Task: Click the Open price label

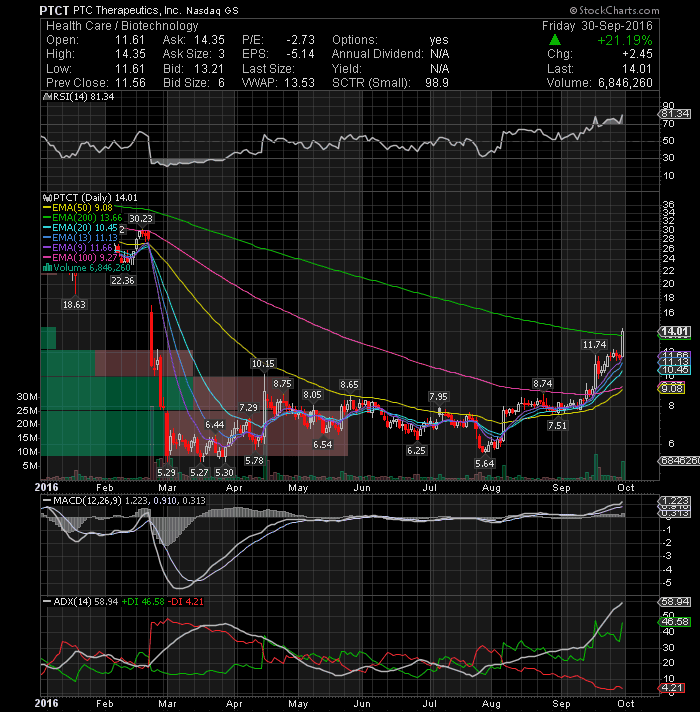Action: [x=63, y=40]
